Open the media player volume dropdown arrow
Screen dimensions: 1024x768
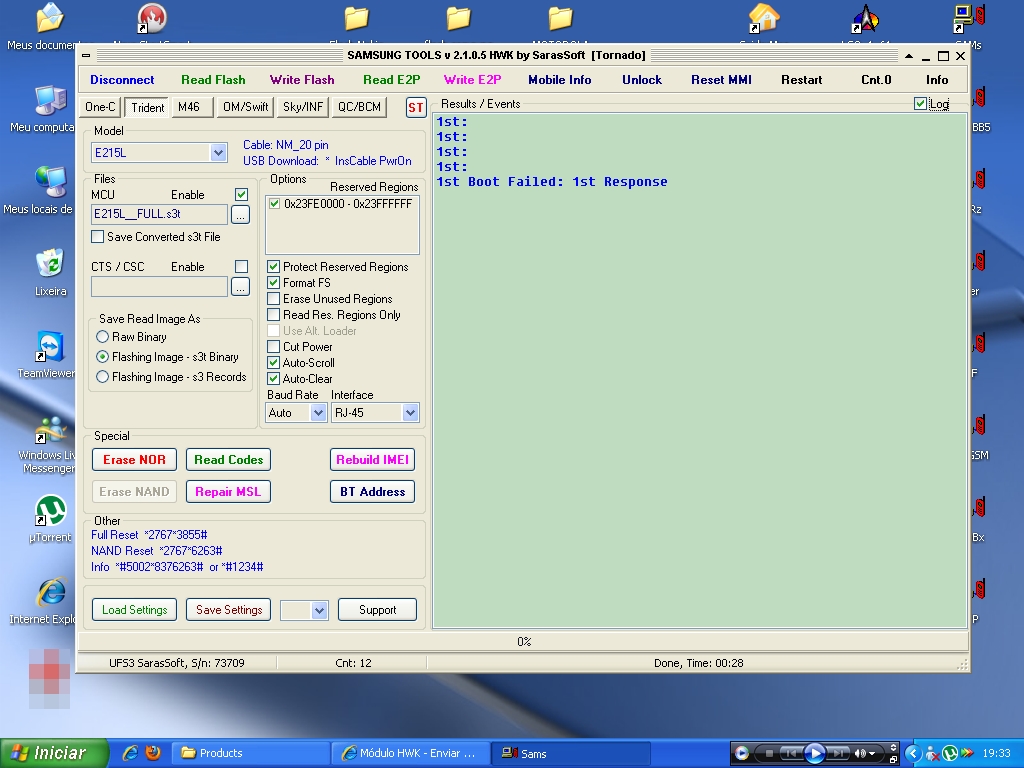pos(872,754)
